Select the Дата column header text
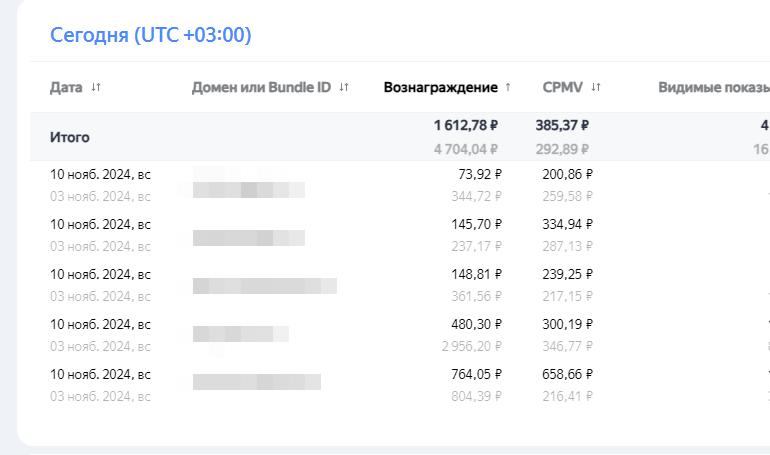 click(x=66, y=87)
